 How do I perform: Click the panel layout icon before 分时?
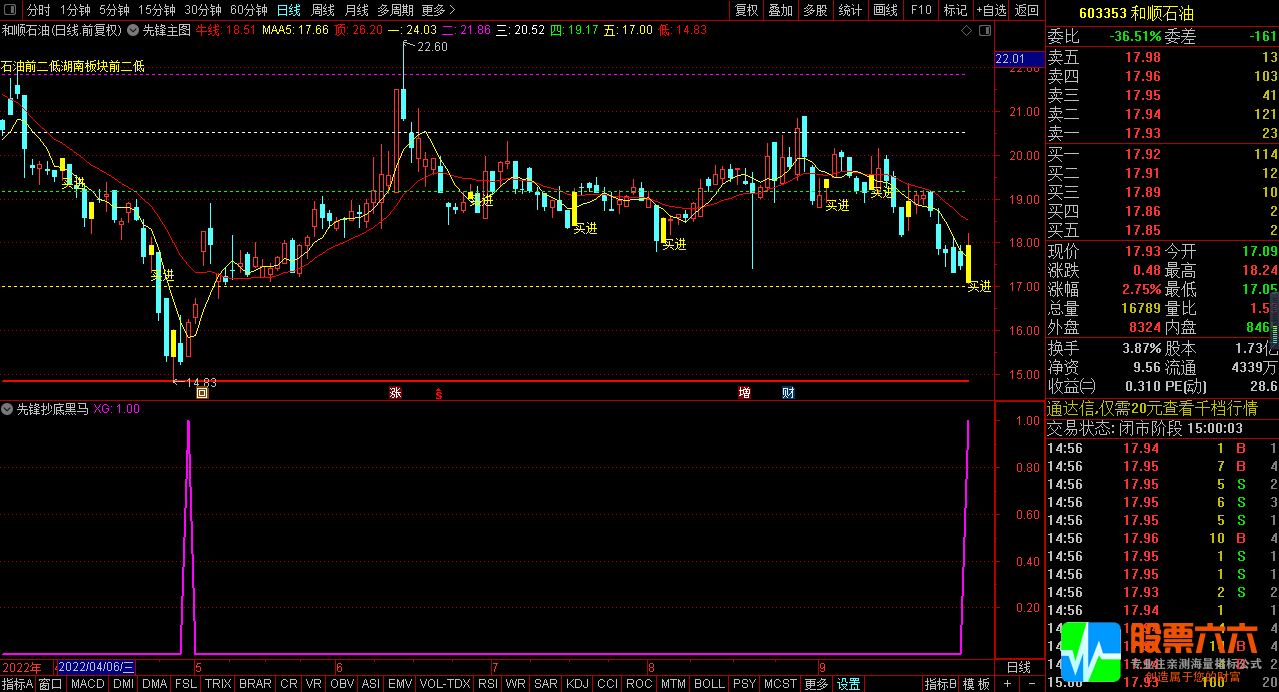[x=11, y=10]
